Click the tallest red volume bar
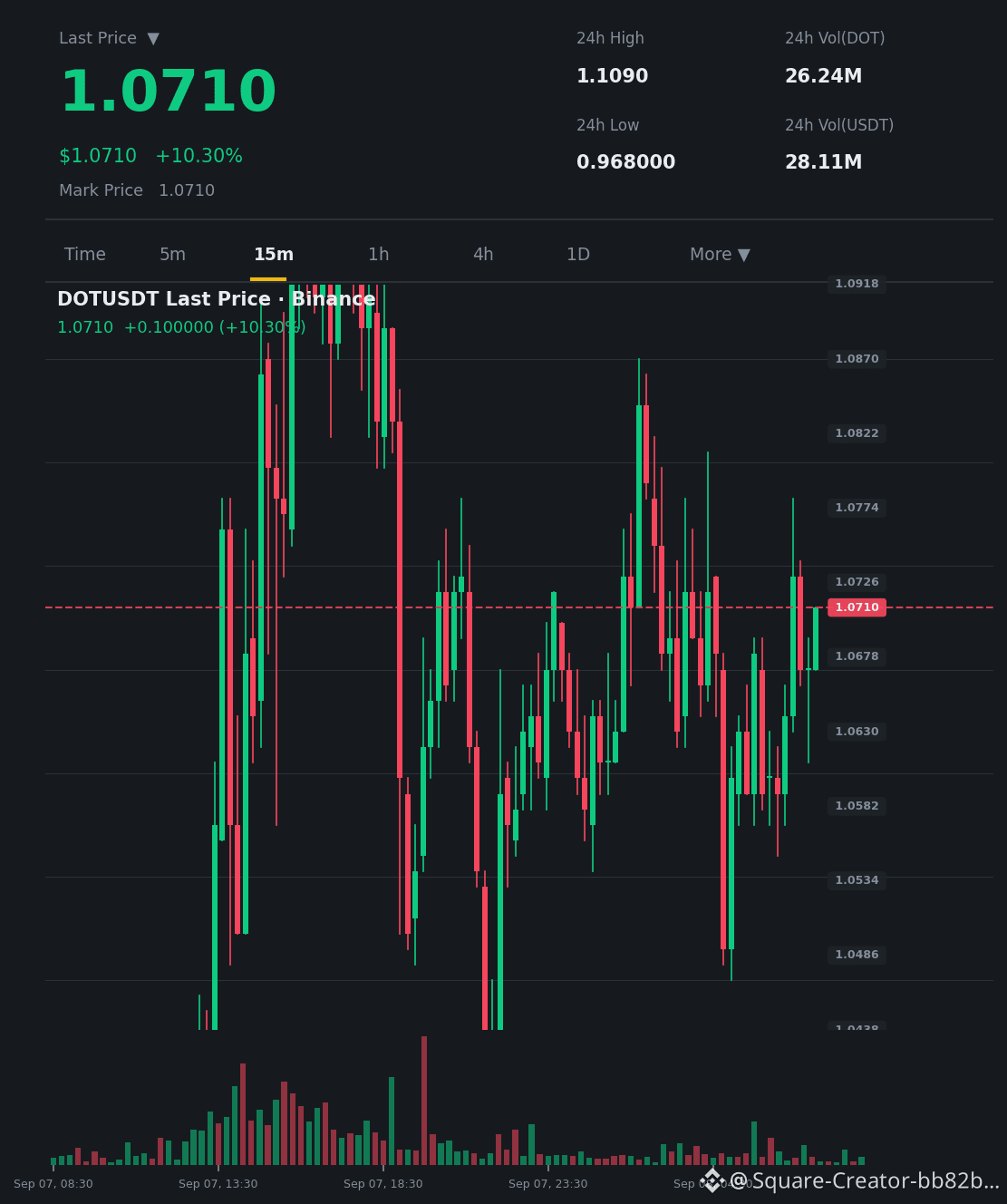This screenshot has height=1204, width=1007. (424, 1101)
